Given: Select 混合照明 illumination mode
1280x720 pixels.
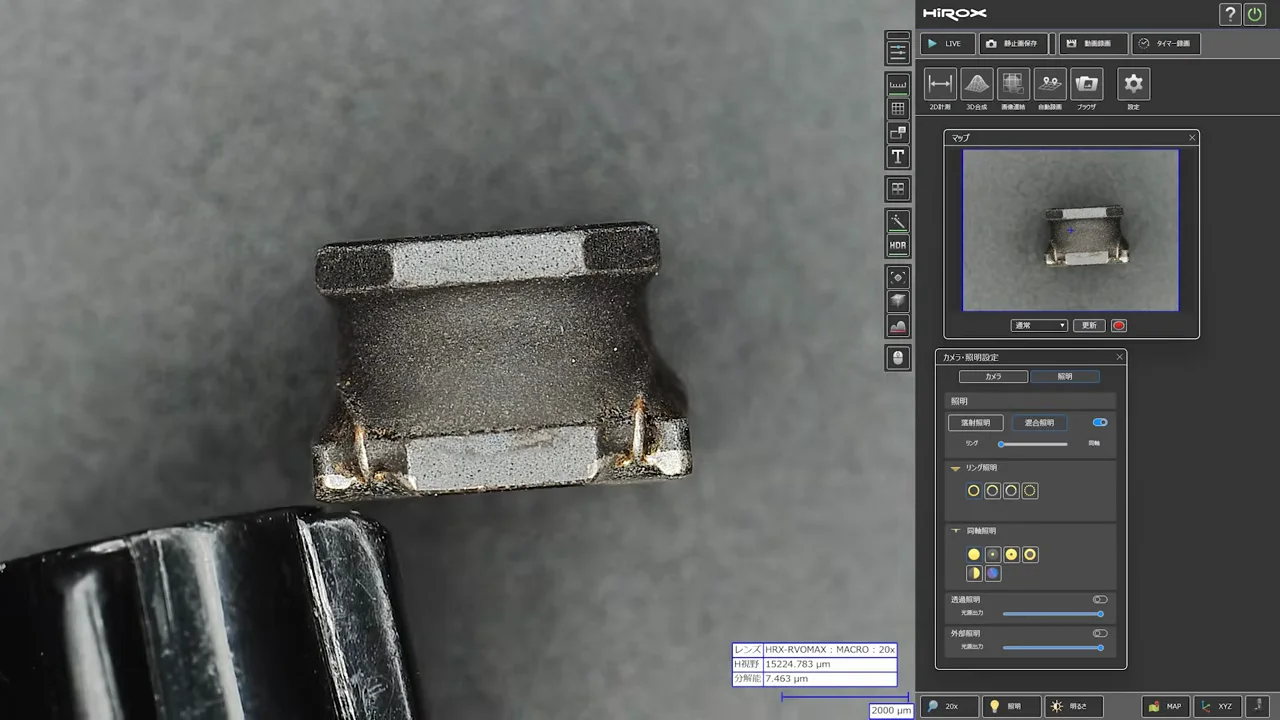Looking at the screenshot, I should (1039, 423).
